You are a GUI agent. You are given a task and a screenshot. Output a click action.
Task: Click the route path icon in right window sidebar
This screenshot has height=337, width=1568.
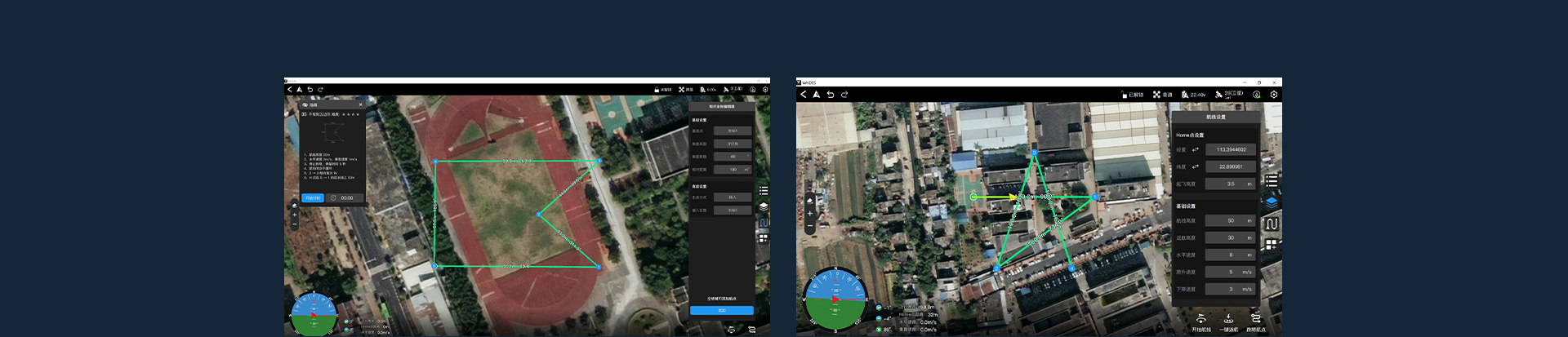[x=1272, y=224]
